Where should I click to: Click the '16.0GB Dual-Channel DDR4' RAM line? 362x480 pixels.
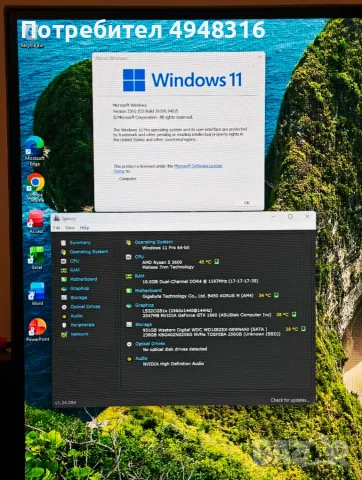coord(200,281)
